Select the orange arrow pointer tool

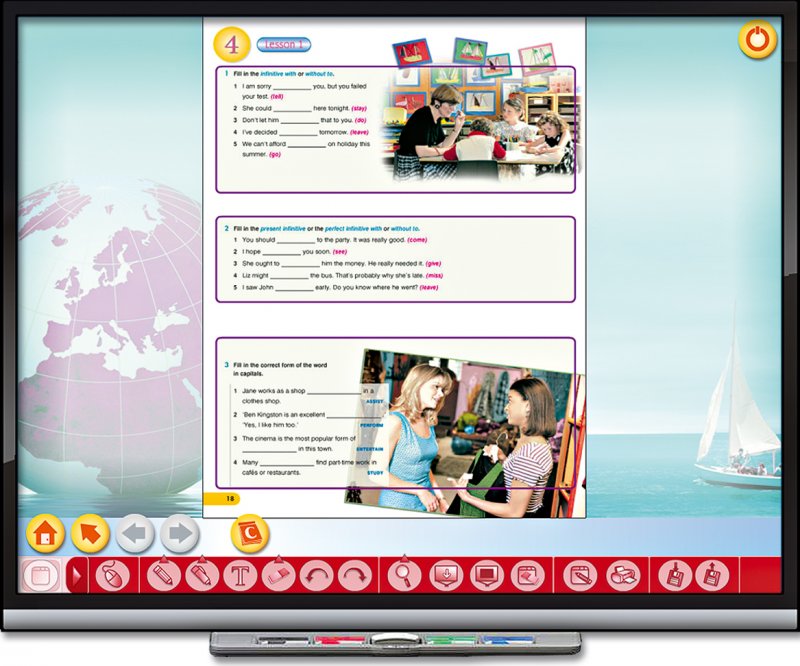[x=90, y=533]
